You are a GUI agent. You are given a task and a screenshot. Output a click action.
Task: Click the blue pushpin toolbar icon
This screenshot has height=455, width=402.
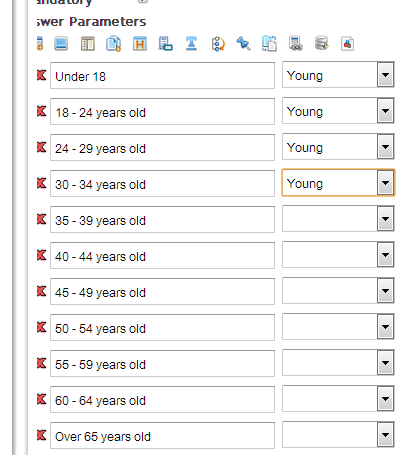(243, 44)
